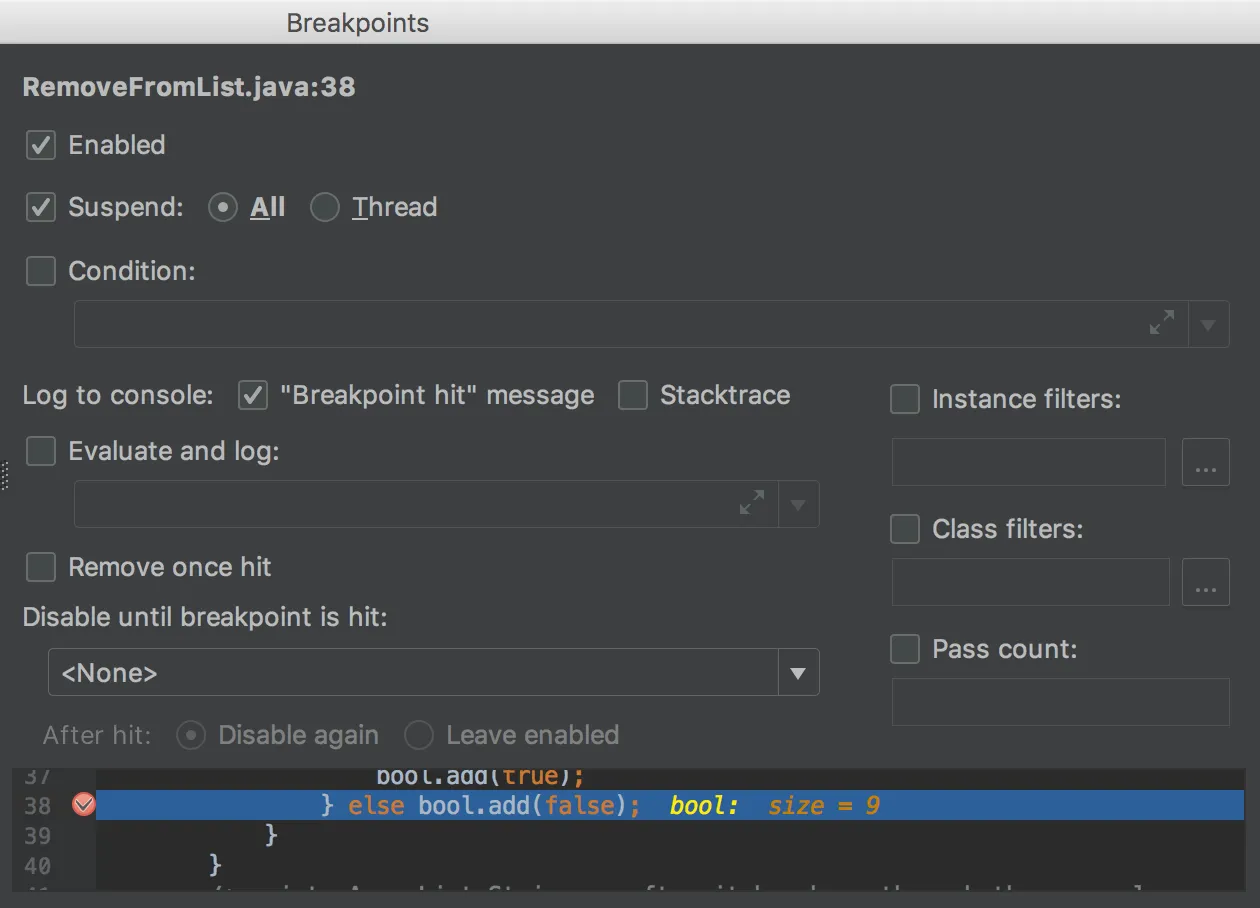Disable the Enabled checkbox

pos(41,146)
